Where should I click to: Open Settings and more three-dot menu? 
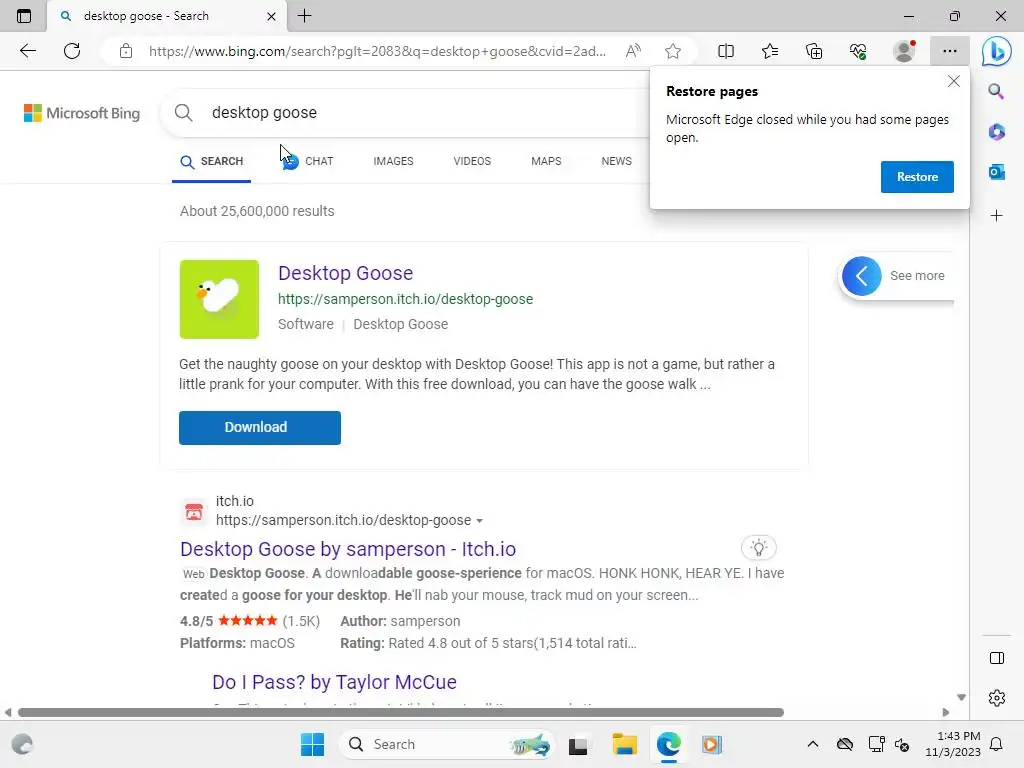950,51
